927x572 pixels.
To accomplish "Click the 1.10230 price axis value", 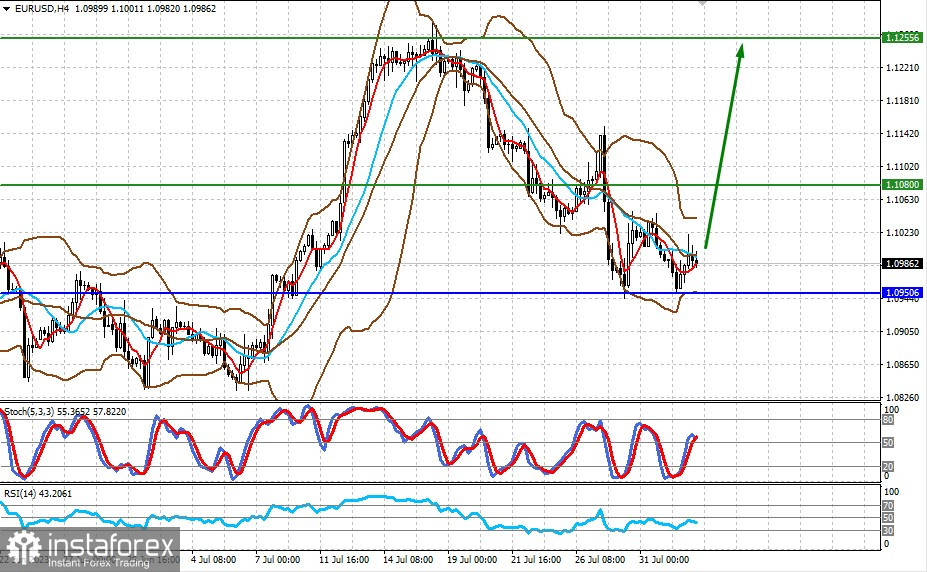I will pyautogui.click(x=903, y=233).
